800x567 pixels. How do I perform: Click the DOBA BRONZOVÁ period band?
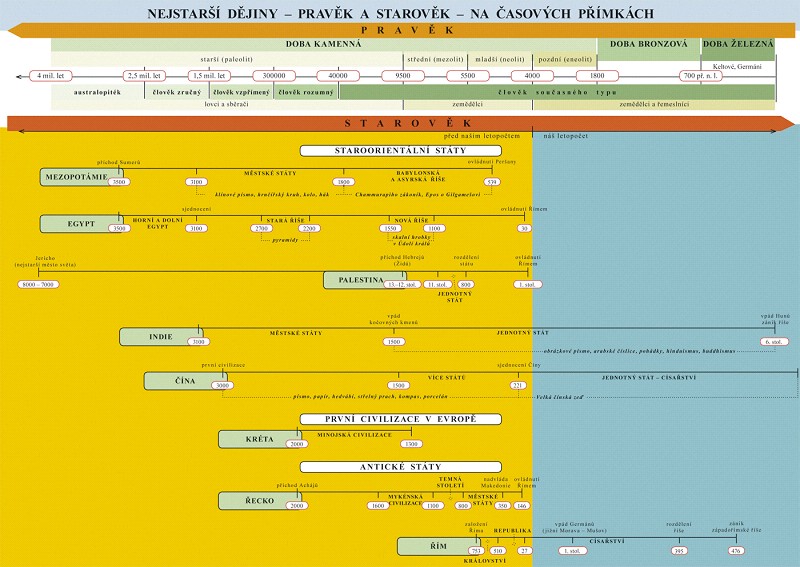648,49
